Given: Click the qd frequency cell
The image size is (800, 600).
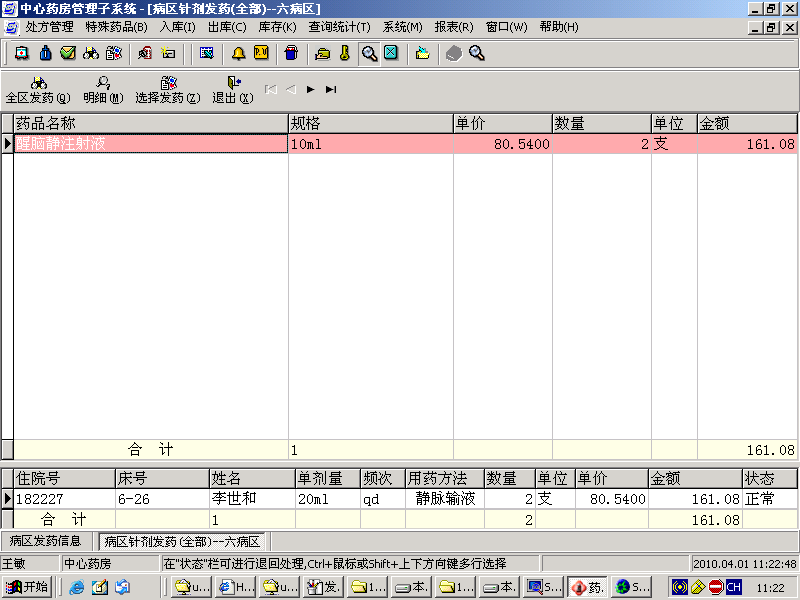Looking at the screenshot, I should point(383,498).
